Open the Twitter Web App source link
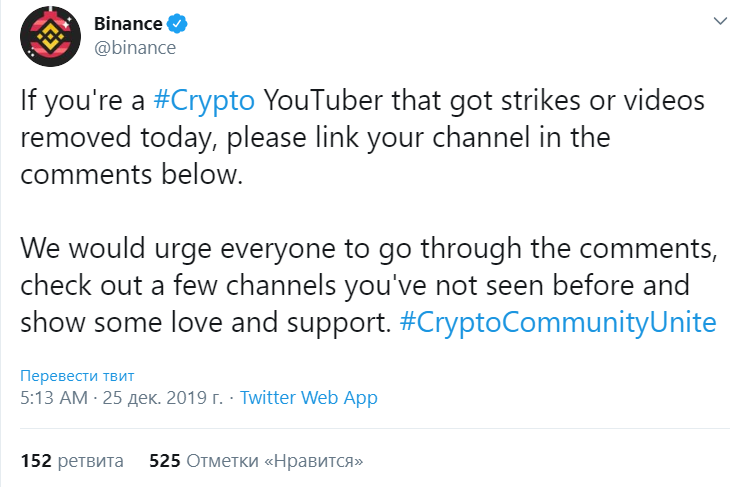The height and width of the screenshot is (487, 744). 308,398
